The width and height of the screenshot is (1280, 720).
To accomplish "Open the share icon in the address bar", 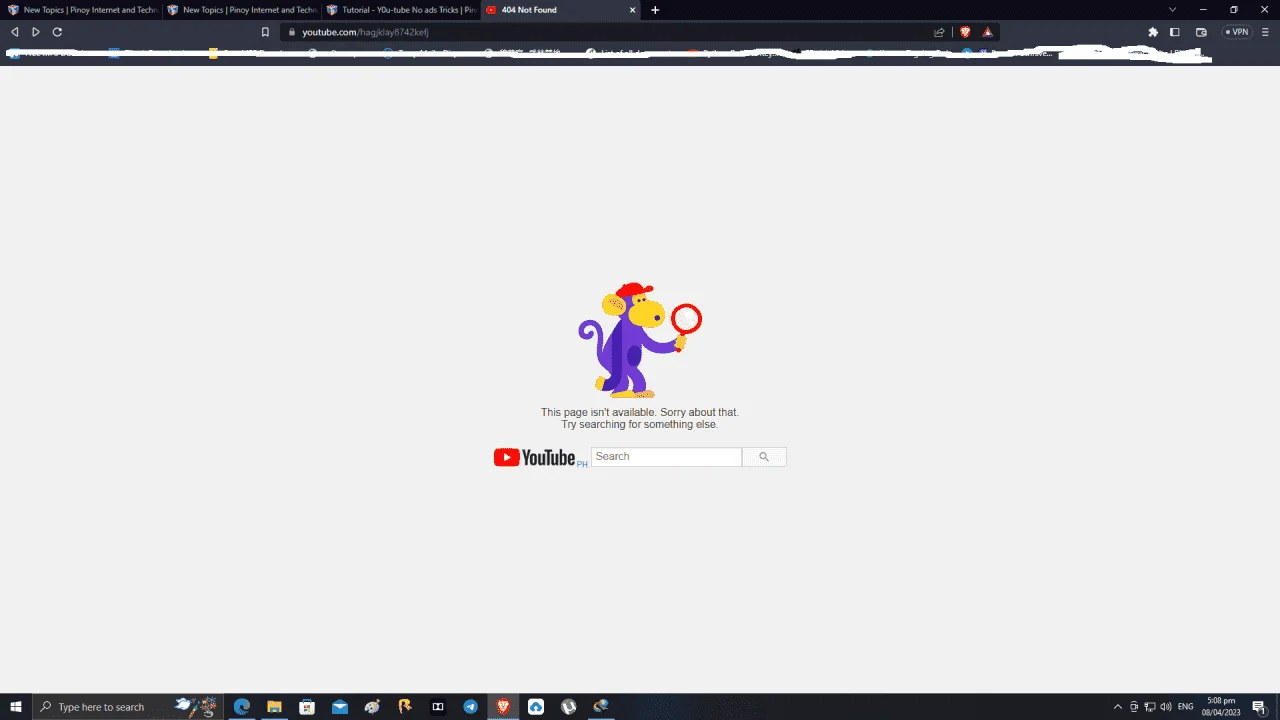I will (x=939, y=32).
